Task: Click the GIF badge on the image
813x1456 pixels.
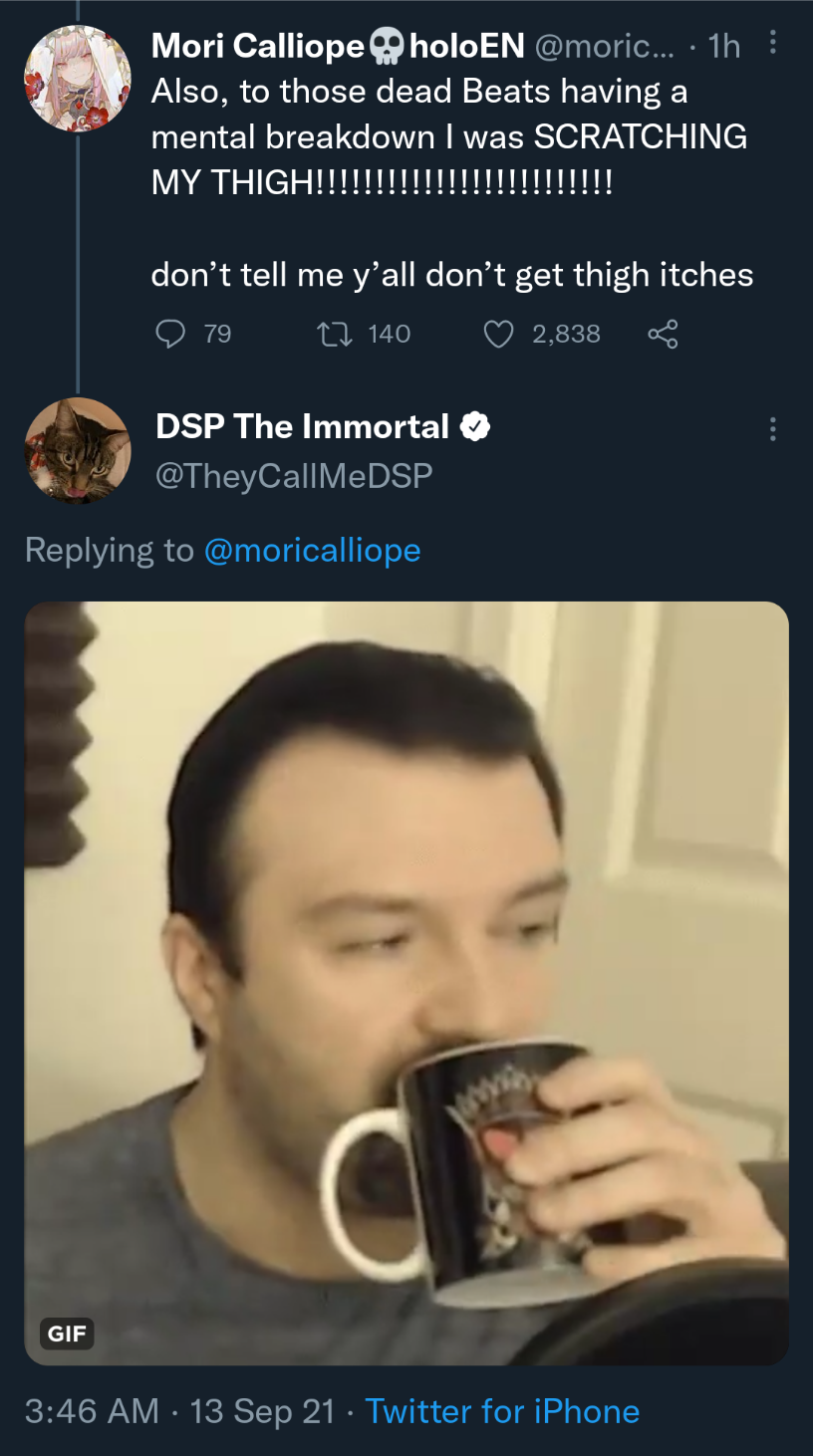Action: (x=68, y=1333)
